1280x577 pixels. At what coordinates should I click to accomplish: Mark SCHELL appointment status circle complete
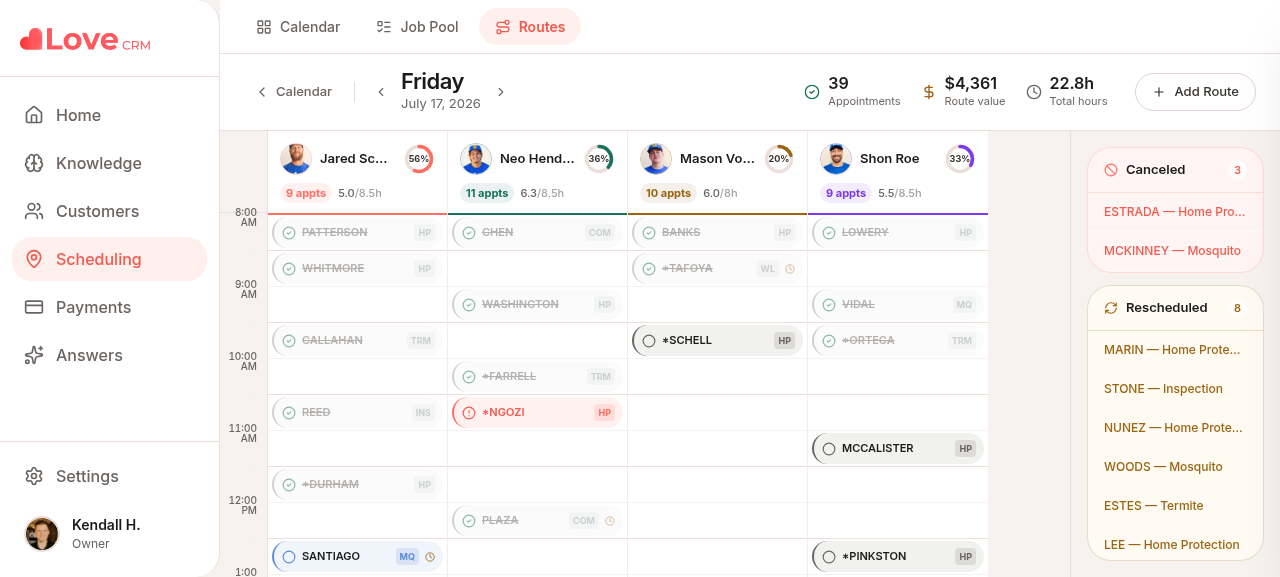tap(649, 340)
